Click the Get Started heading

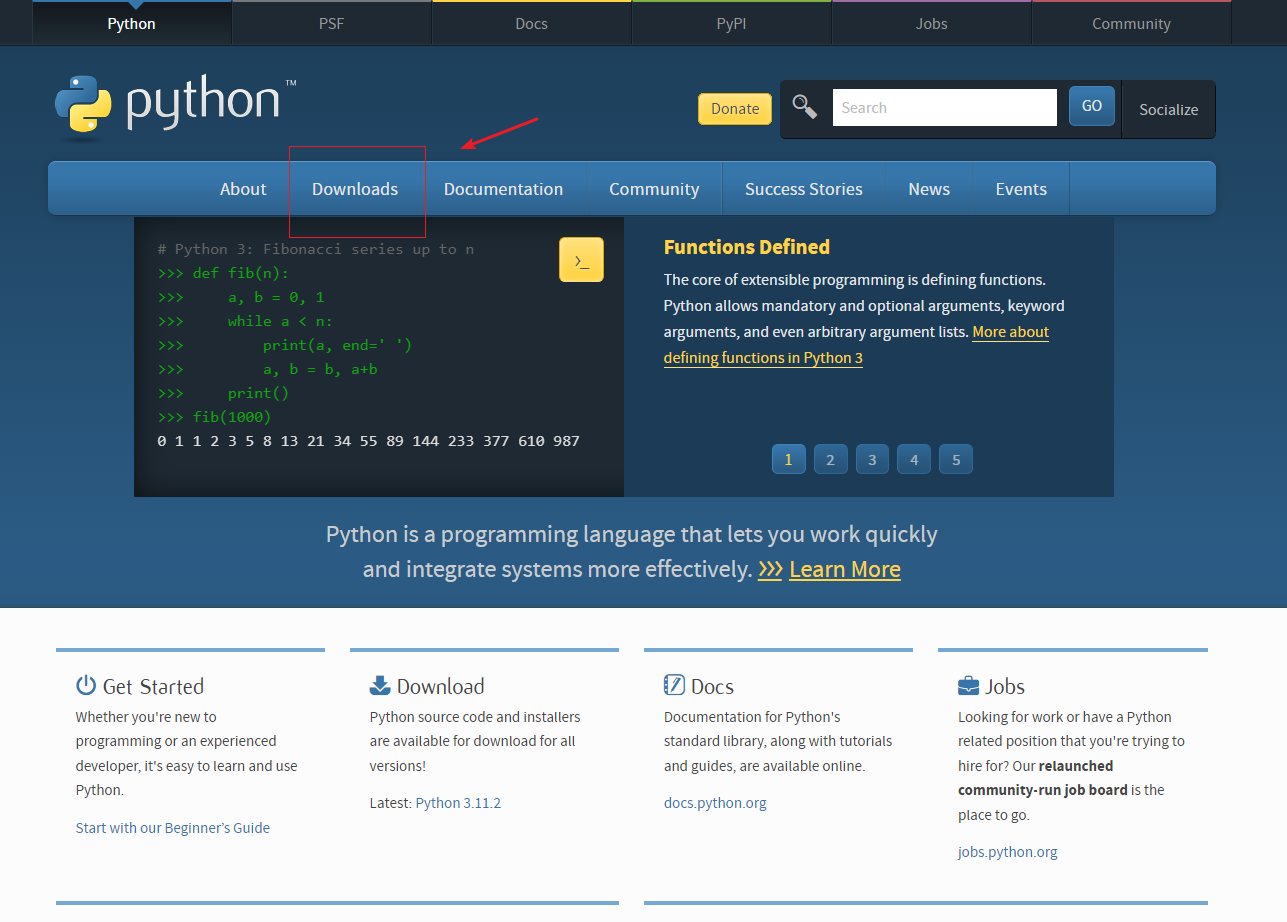[153, 686]
